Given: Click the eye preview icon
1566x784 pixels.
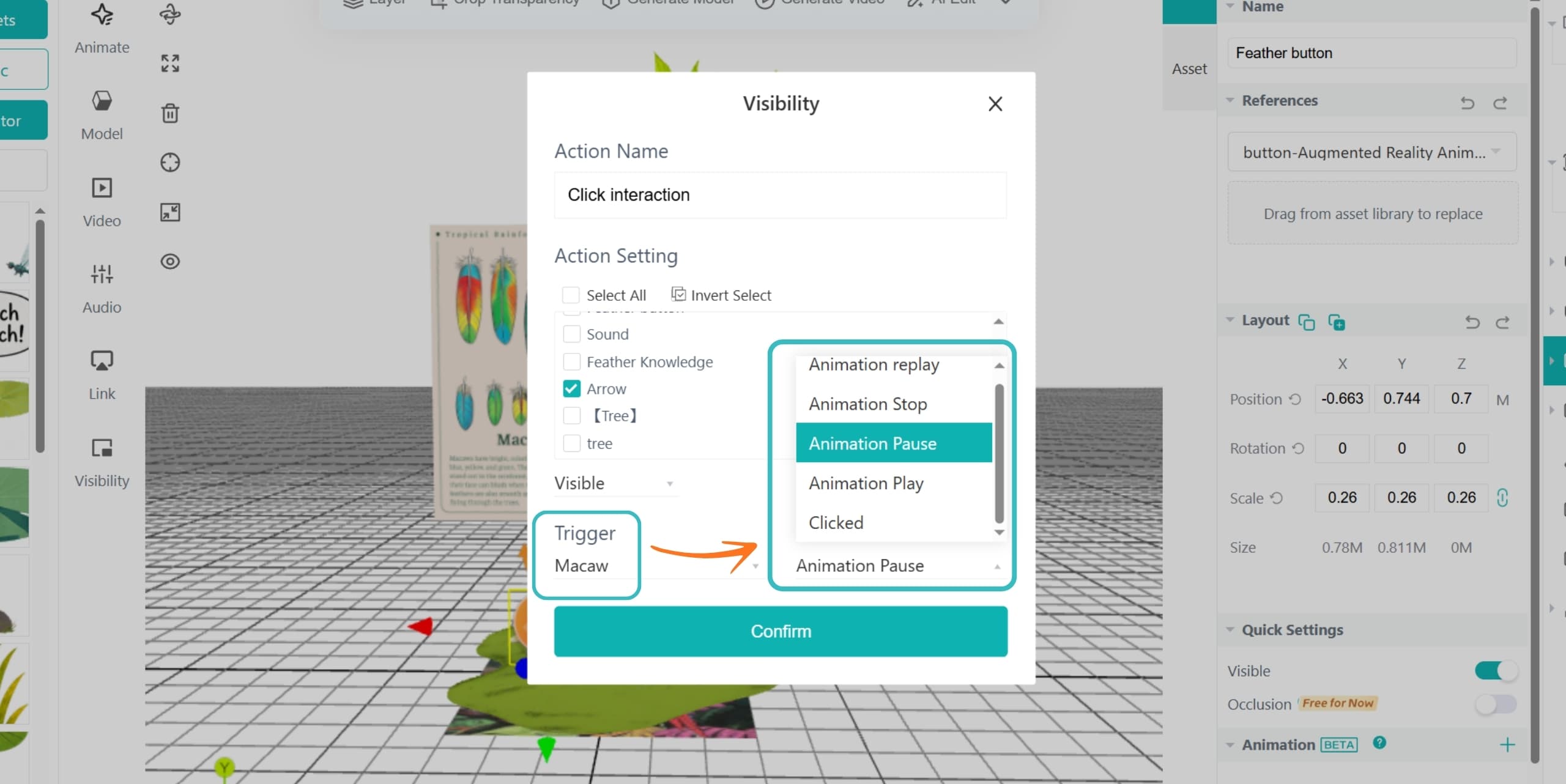Looking at the screenshot, I should coord(170,262).
